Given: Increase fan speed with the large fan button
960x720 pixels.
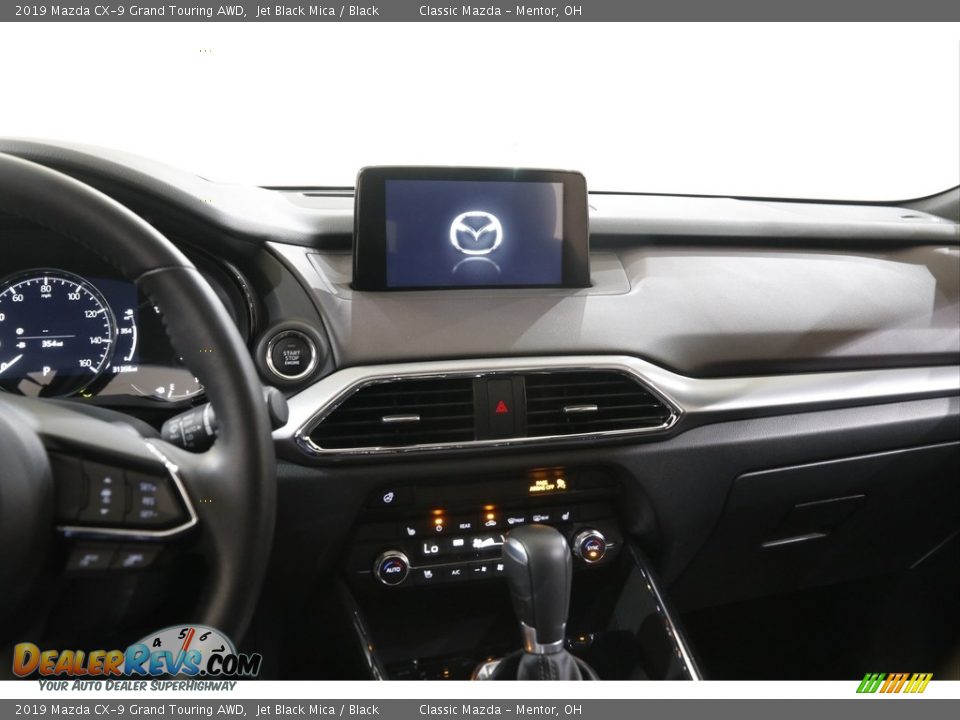Looking at the screenshot, I should pos(500,567).
